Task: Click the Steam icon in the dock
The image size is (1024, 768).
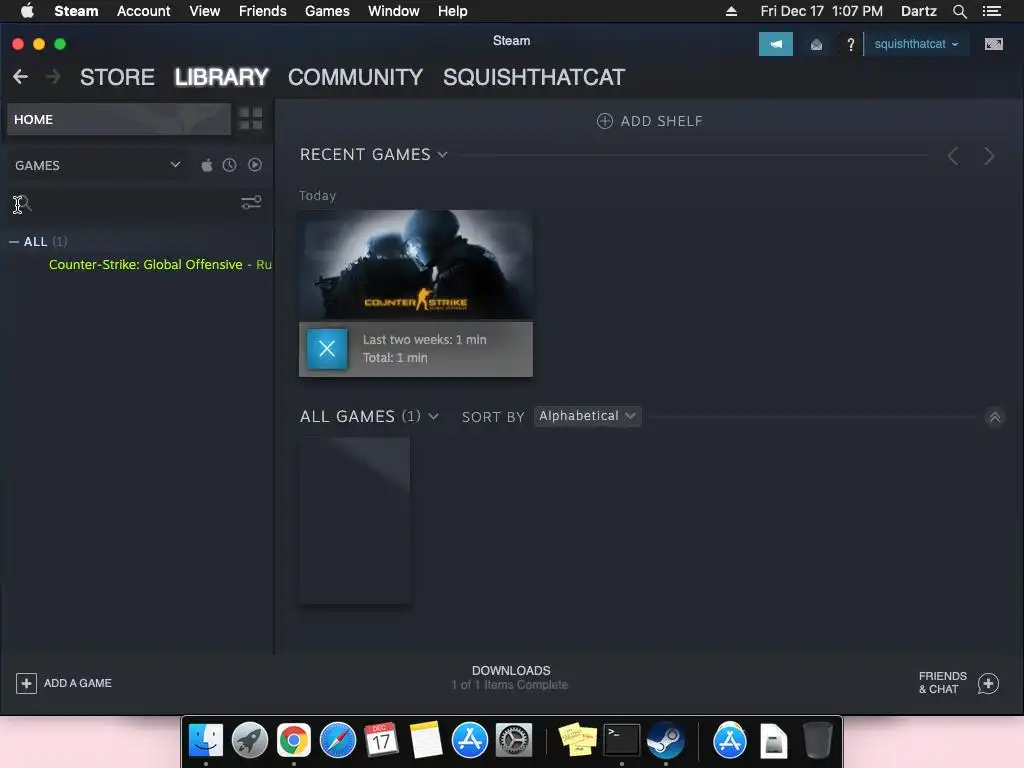Action: (x=665, y=741)
